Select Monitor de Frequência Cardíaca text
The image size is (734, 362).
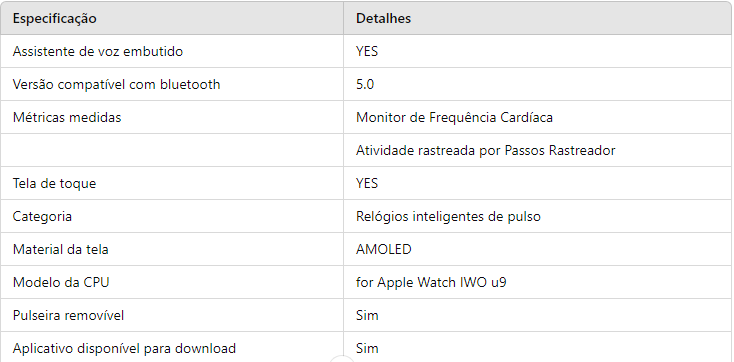pos(454,117)
